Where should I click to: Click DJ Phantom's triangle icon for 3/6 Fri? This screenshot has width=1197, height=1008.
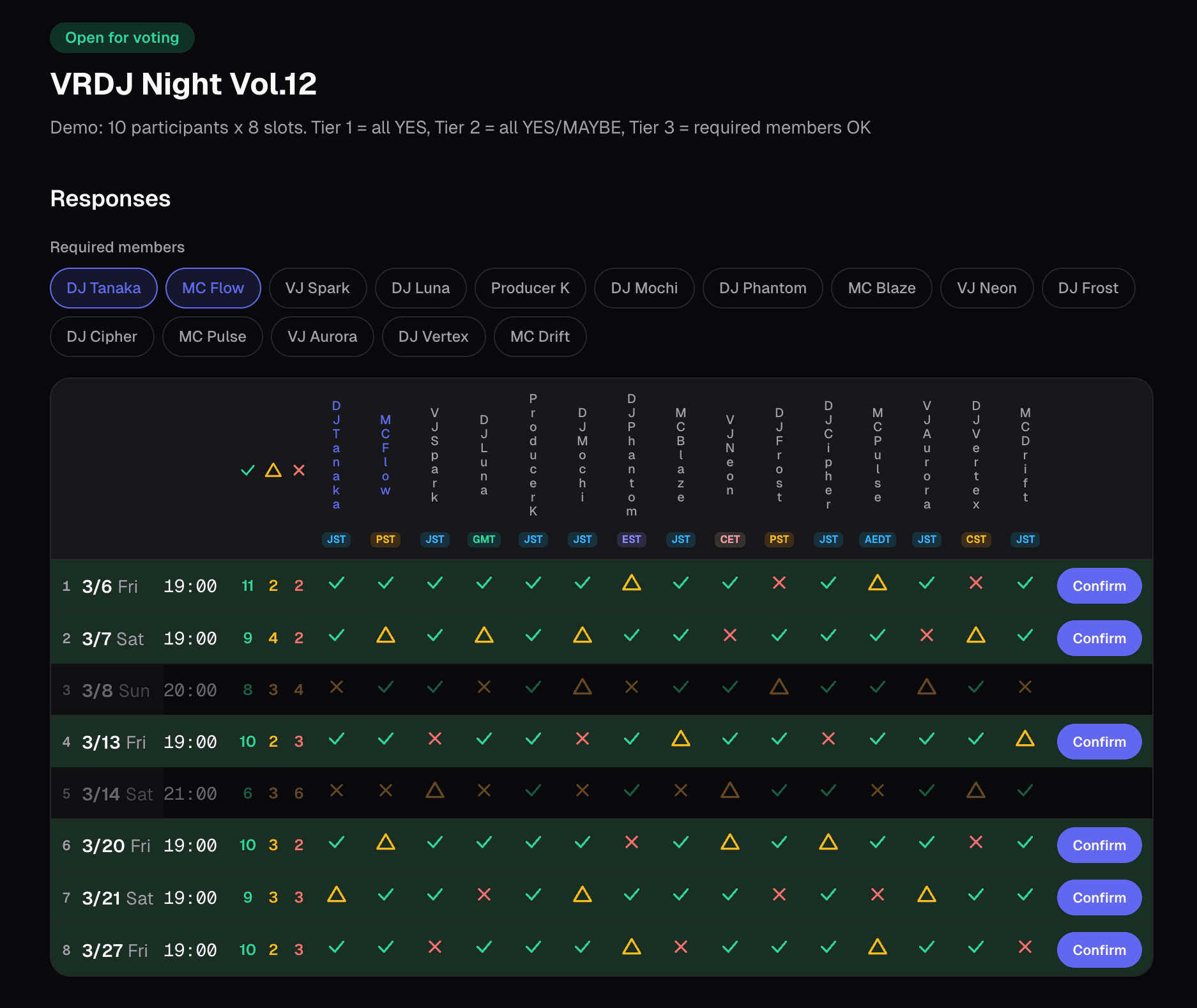pos(631,584)
